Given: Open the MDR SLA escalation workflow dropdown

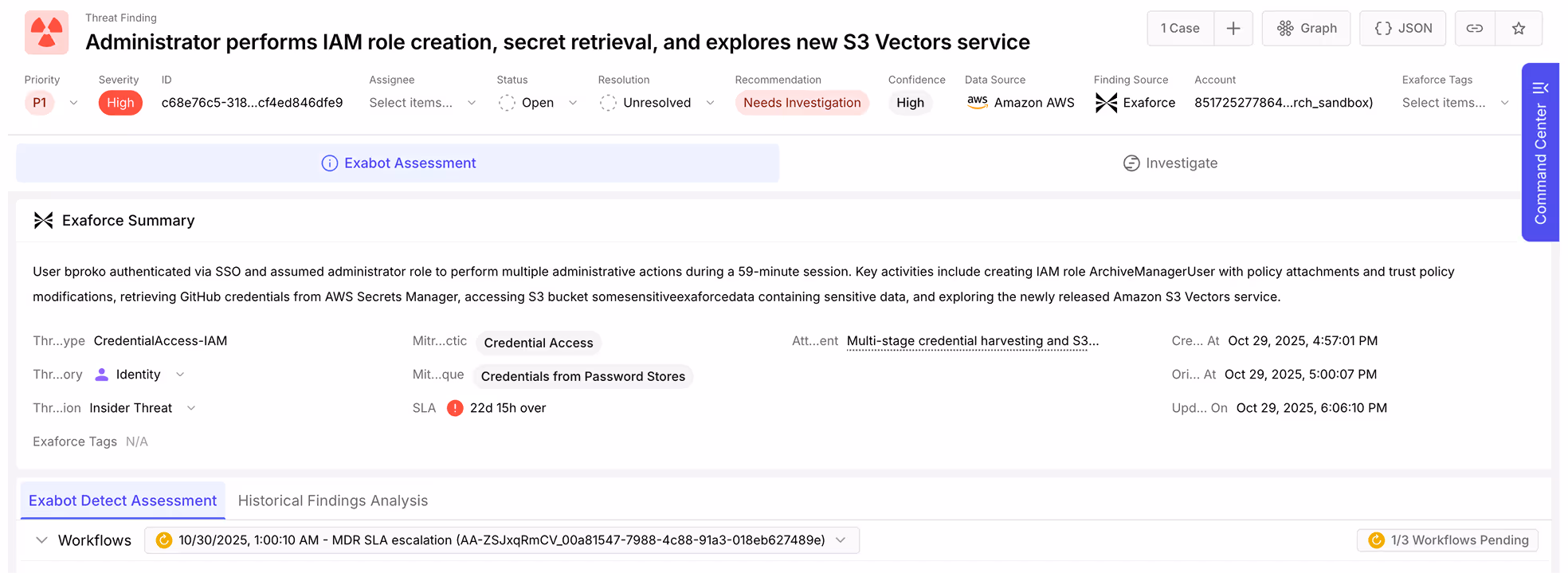Looking at the screenshot, I should point(502,540).
